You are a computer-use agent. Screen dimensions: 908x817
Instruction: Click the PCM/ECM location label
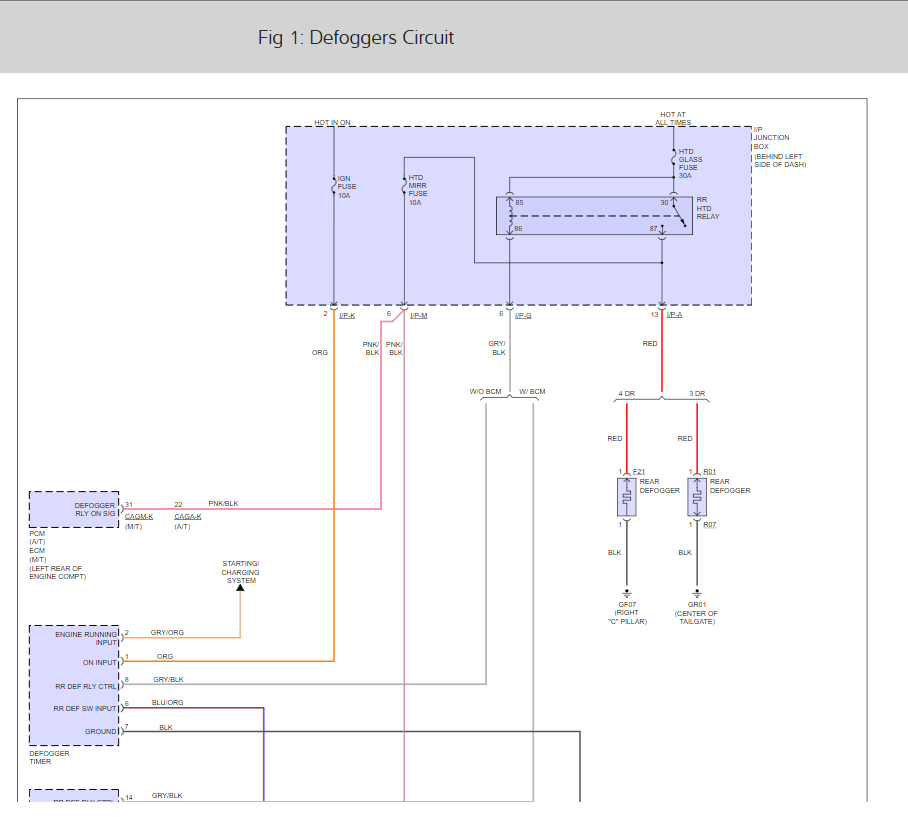click(x=57, y=555)
